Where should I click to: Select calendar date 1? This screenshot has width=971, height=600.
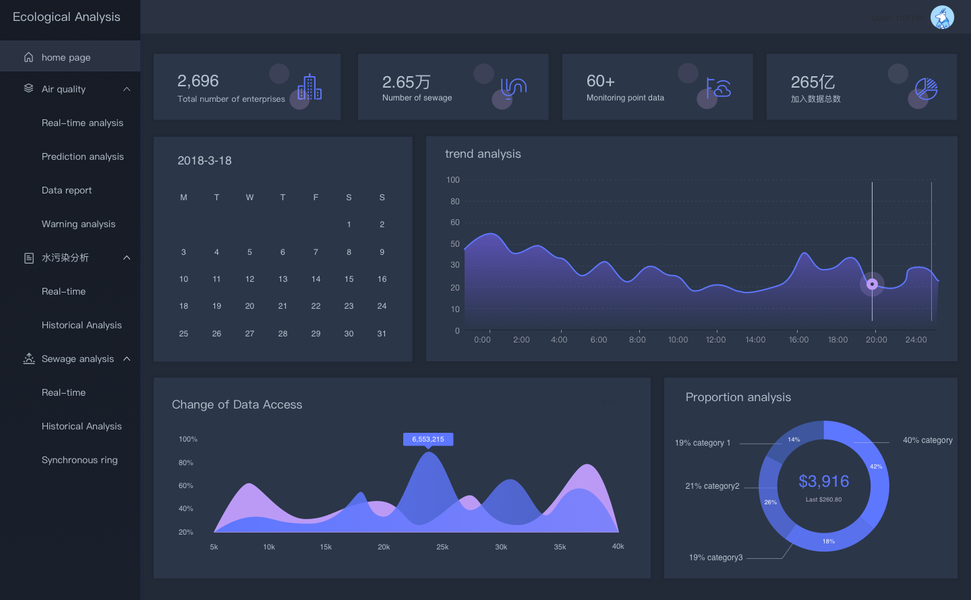tap(349, 224)
